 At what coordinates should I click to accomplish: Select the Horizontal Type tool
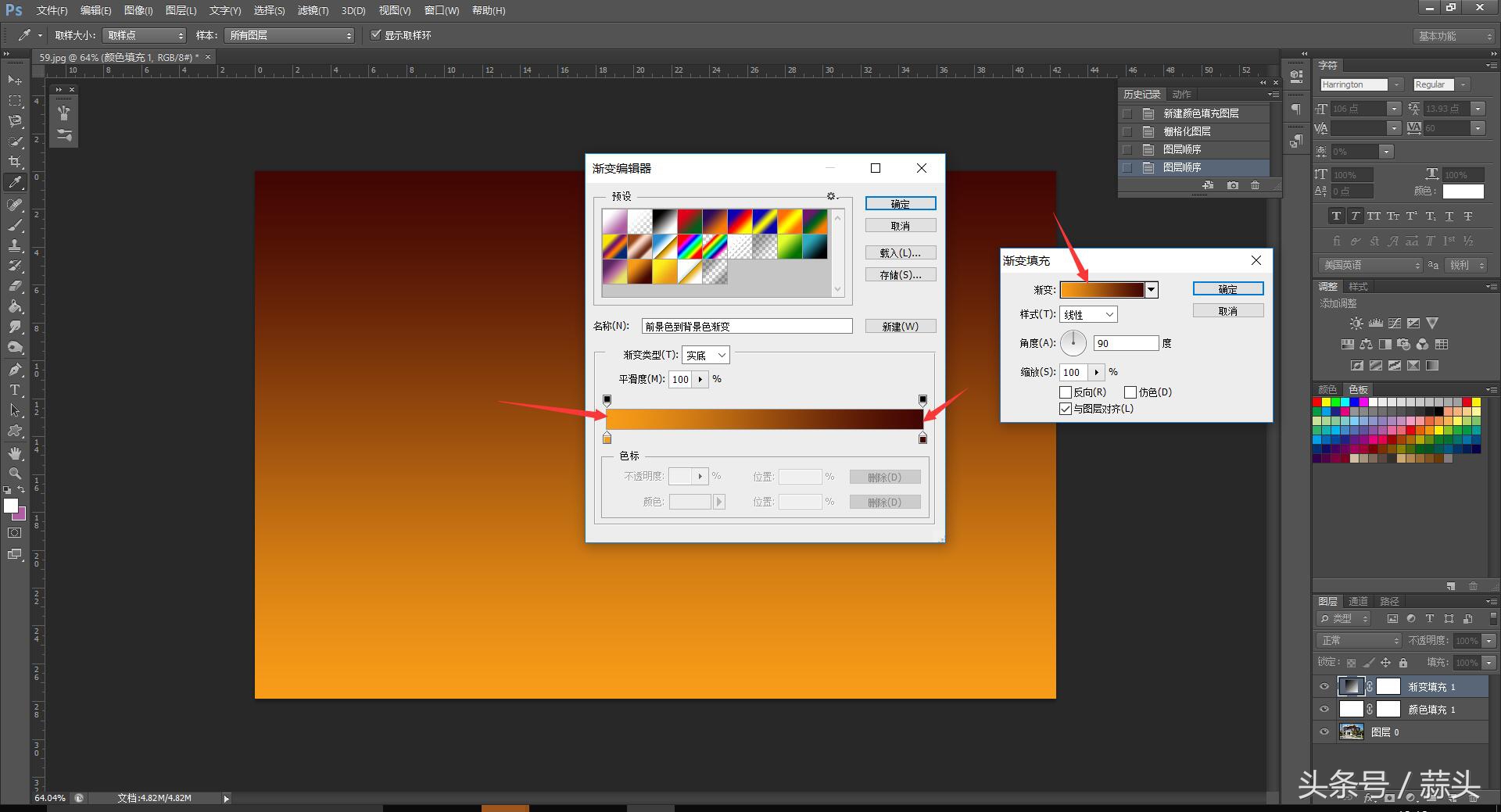pyautogui.click(x=15, y=390)
